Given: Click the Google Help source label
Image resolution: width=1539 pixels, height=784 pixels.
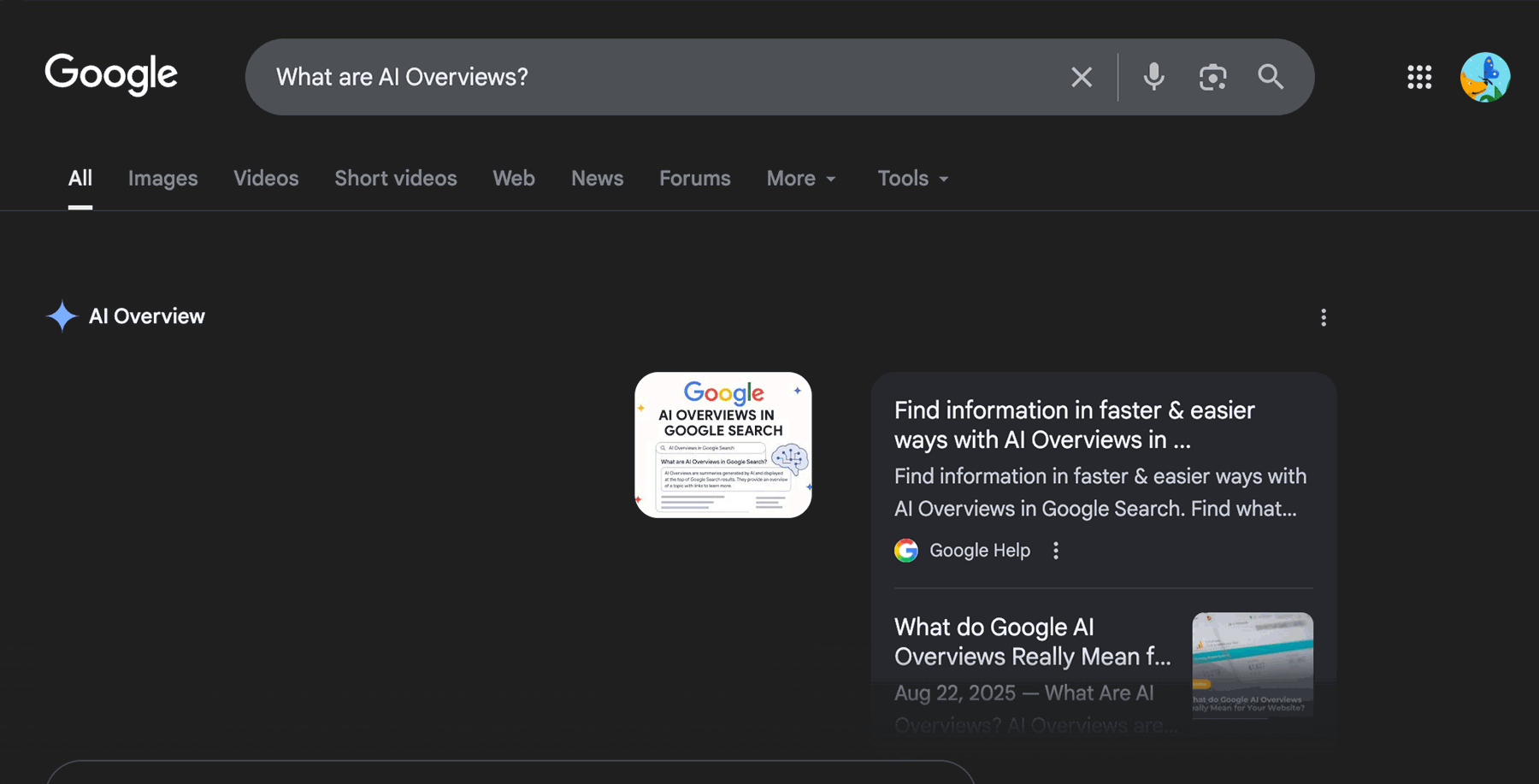Looking at the screenshot, I should (x=980, y=551).
